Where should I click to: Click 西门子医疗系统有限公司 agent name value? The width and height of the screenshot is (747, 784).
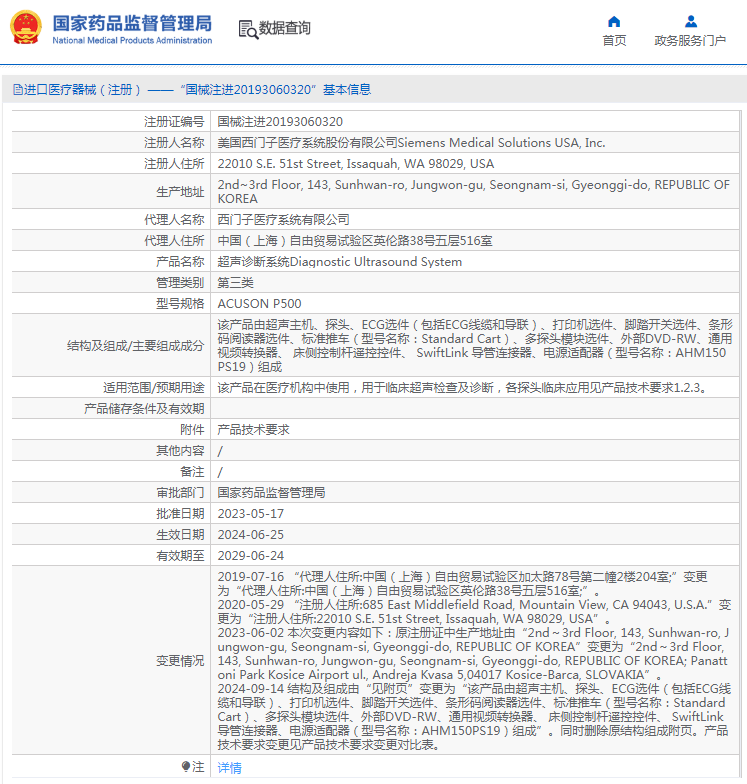pyautogui.click(x=284, y=220)
